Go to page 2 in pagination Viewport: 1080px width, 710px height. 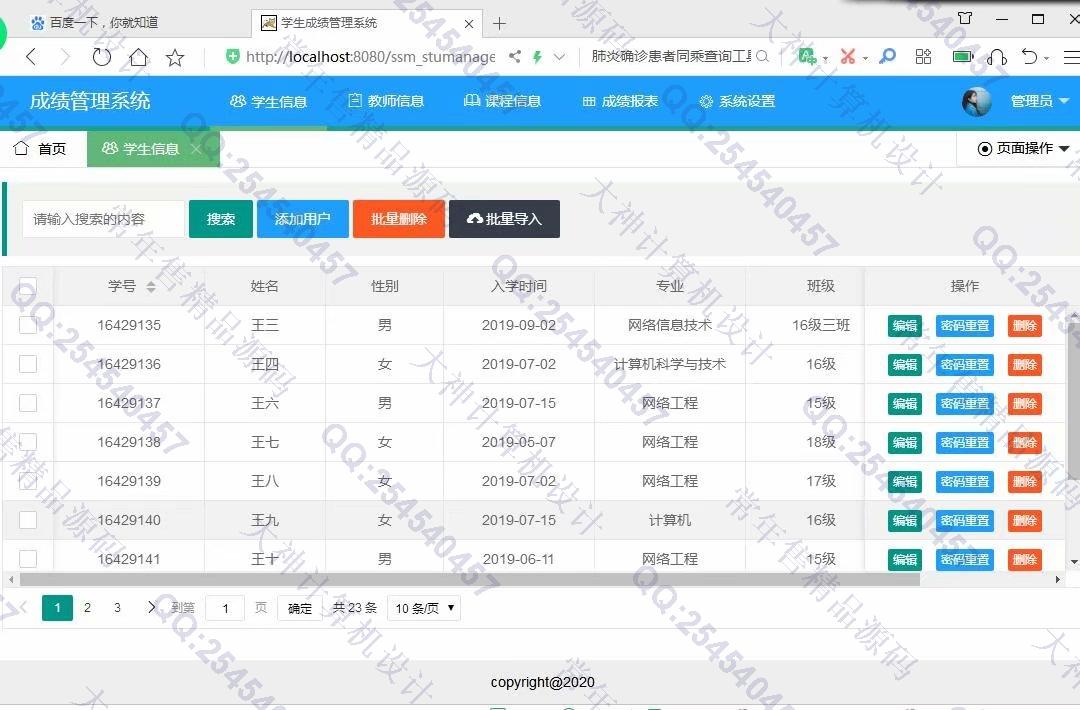click(x=87, y=607)
